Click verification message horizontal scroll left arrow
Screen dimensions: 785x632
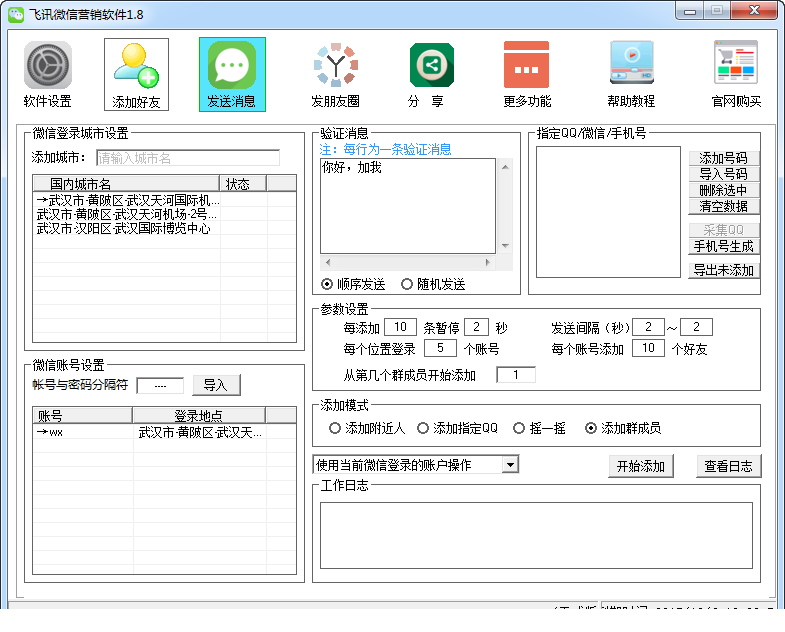[328, 262]
